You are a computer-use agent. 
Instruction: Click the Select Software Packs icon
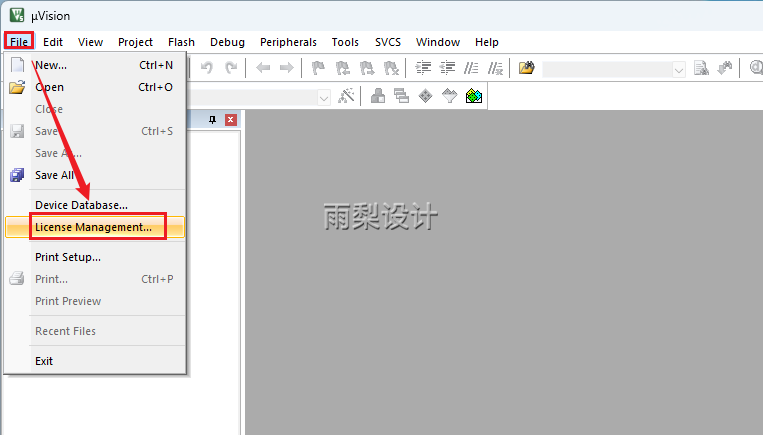[x=450, y=96]
